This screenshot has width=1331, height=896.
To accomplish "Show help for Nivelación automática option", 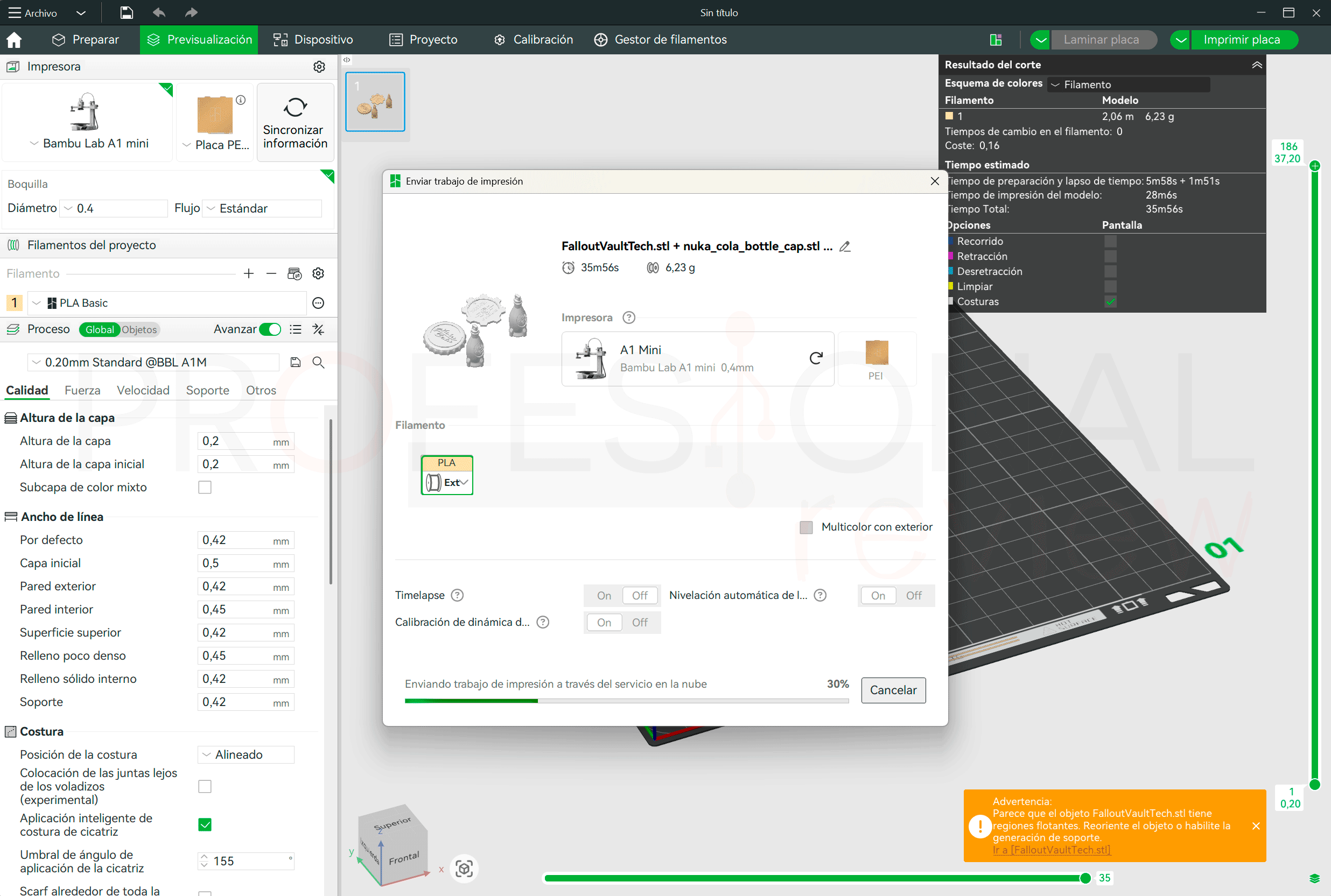I will [x=820, y=595].
